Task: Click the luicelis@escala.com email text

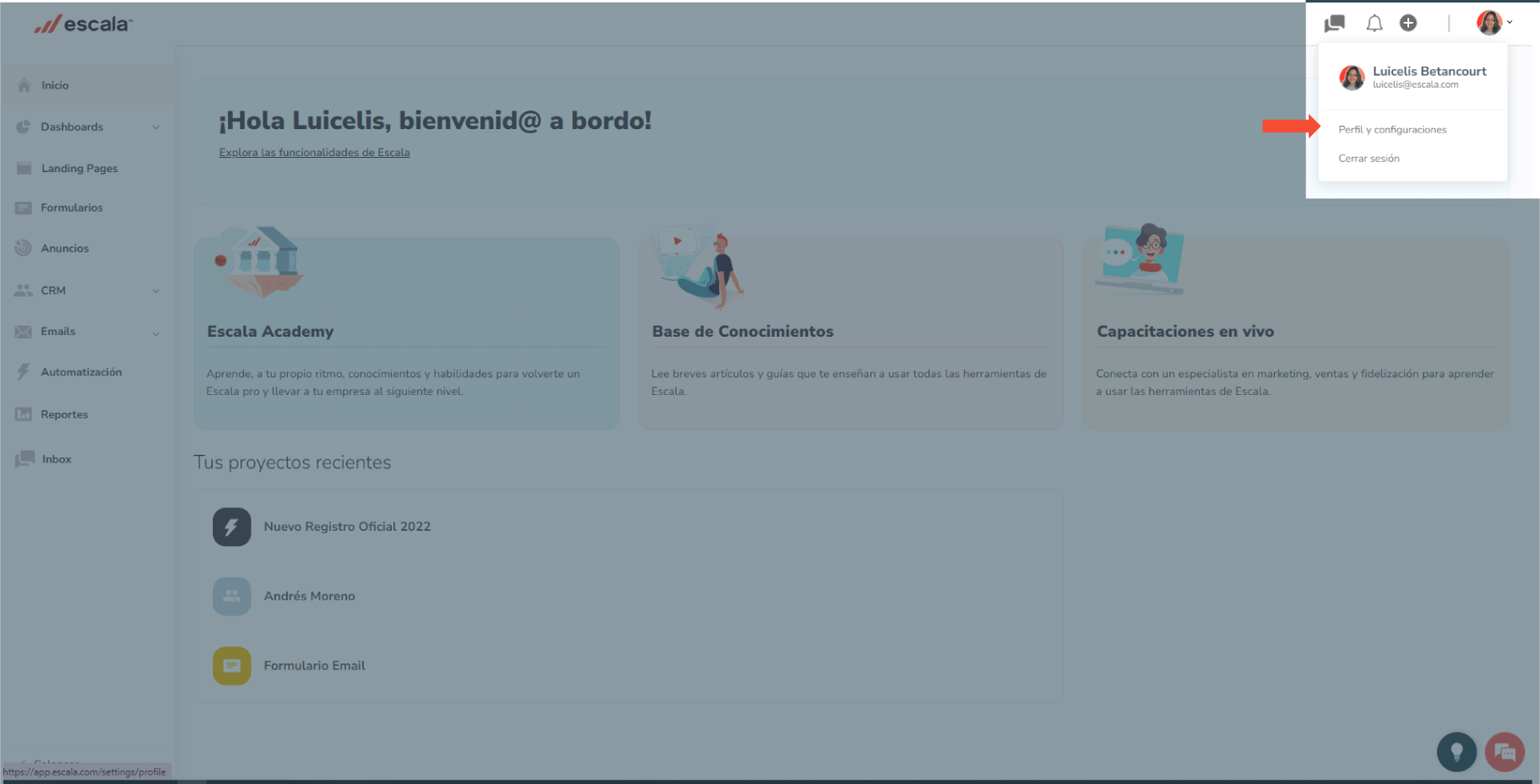Action: [1415, 84]
